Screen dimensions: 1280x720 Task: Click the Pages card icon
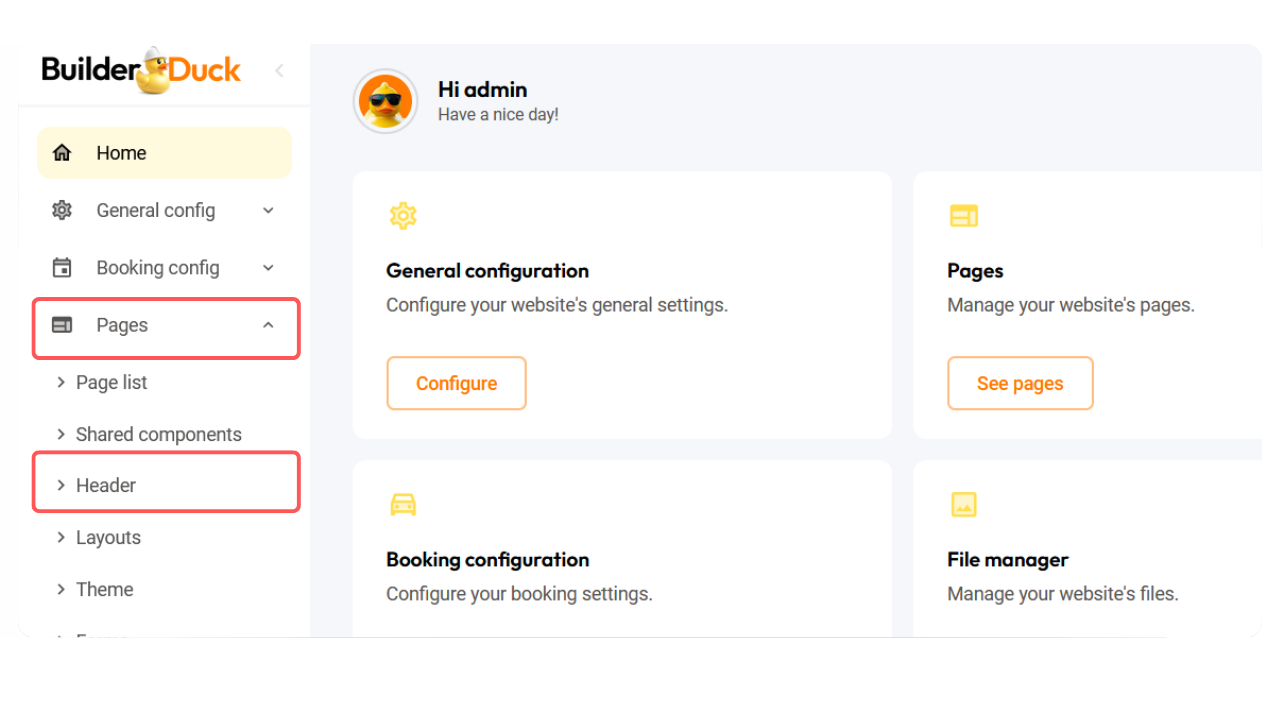(x=963, y=215)
